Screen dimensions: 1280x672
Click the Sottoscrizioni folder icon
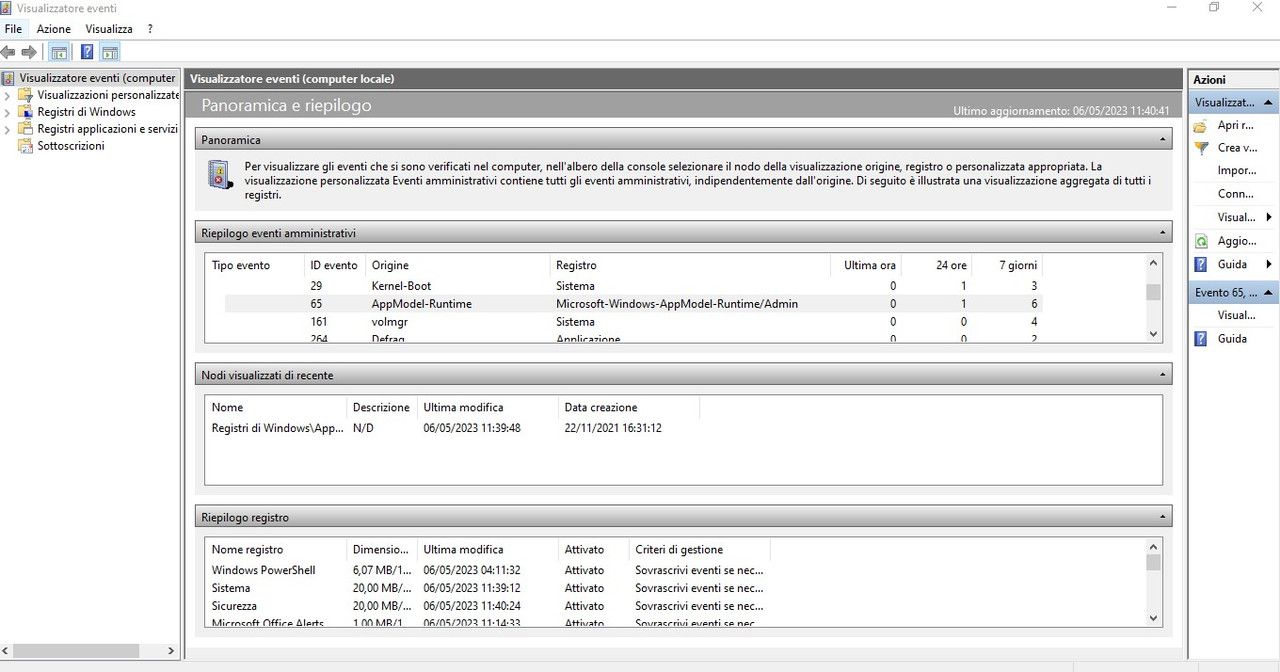(26, 146)
